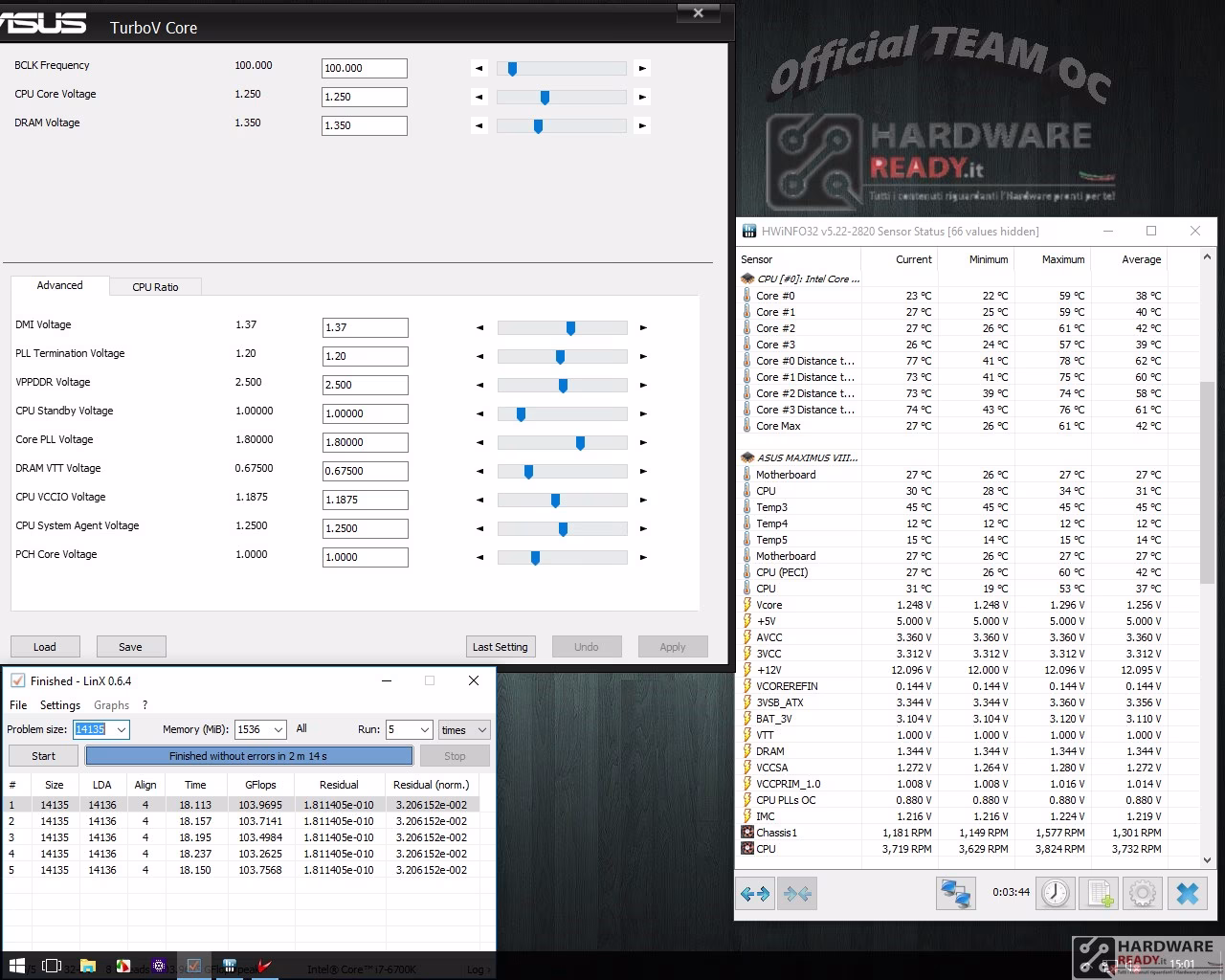Open the Problem size dropdown in LinX
Image resolution: width=1225 pixels, height=980 pixels.
[122, 729]
